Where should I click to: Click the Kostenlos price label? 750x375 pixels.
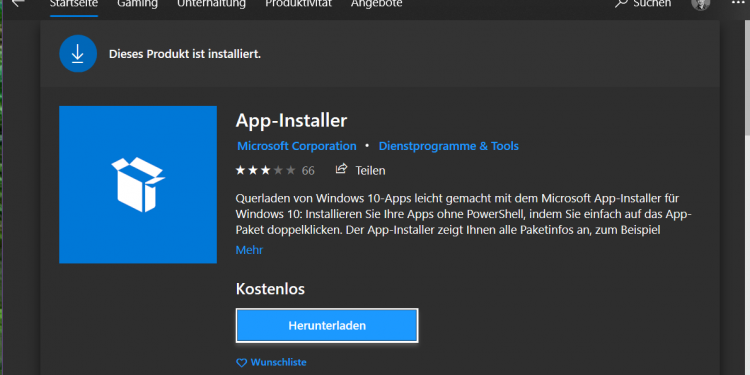[x=270, y=289]
